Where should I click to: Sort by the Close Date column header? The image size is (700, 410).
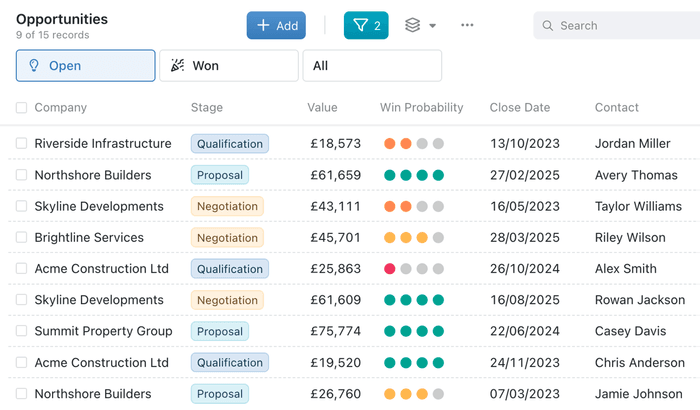tap(519, 108)
